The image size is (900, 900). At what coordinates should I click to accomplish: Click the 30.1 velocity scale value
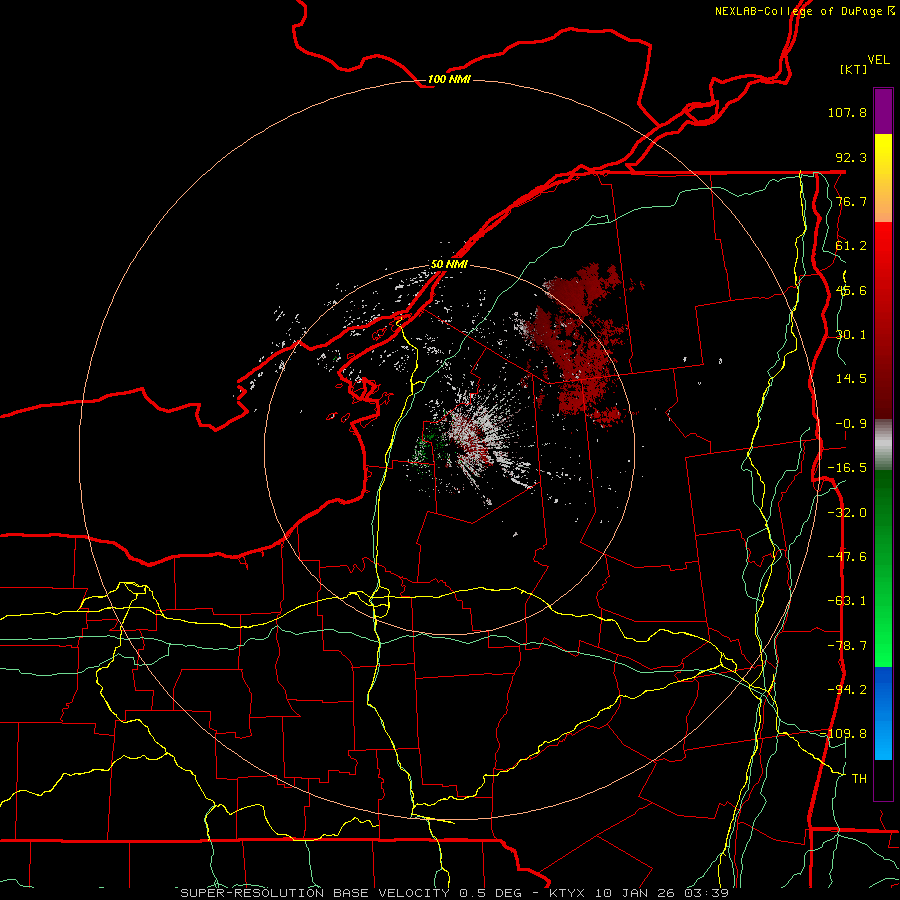tap(851, 335)
